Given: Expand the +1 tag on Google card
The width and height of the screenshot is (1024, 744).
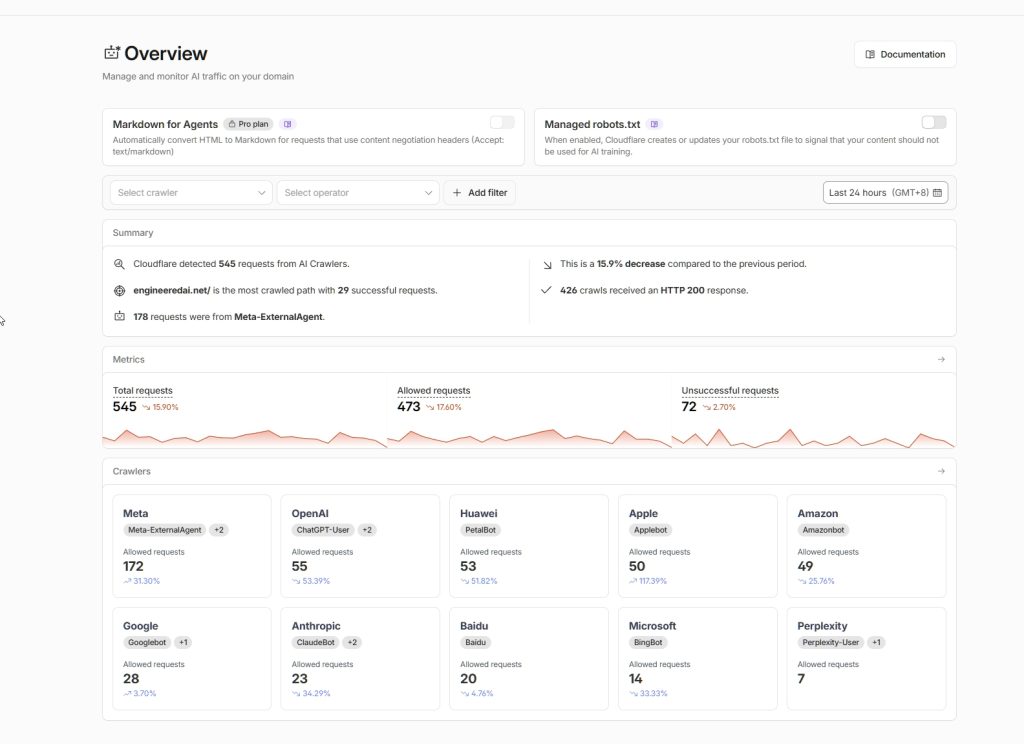Looking at the screenshot, I should 183,642.
